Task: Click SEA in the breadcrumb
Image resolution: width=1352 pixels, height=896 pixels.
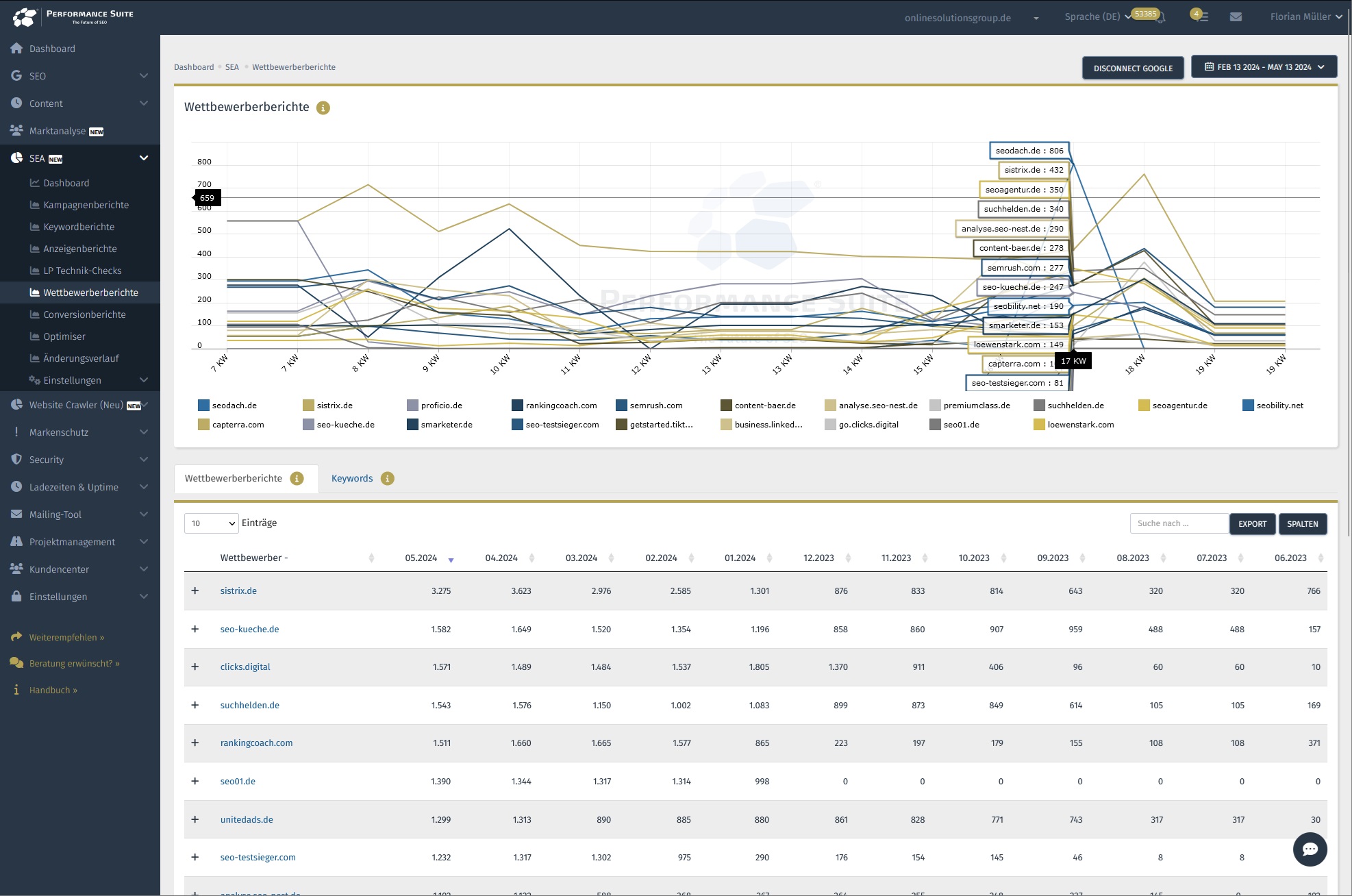Action: tap(232, 67)
